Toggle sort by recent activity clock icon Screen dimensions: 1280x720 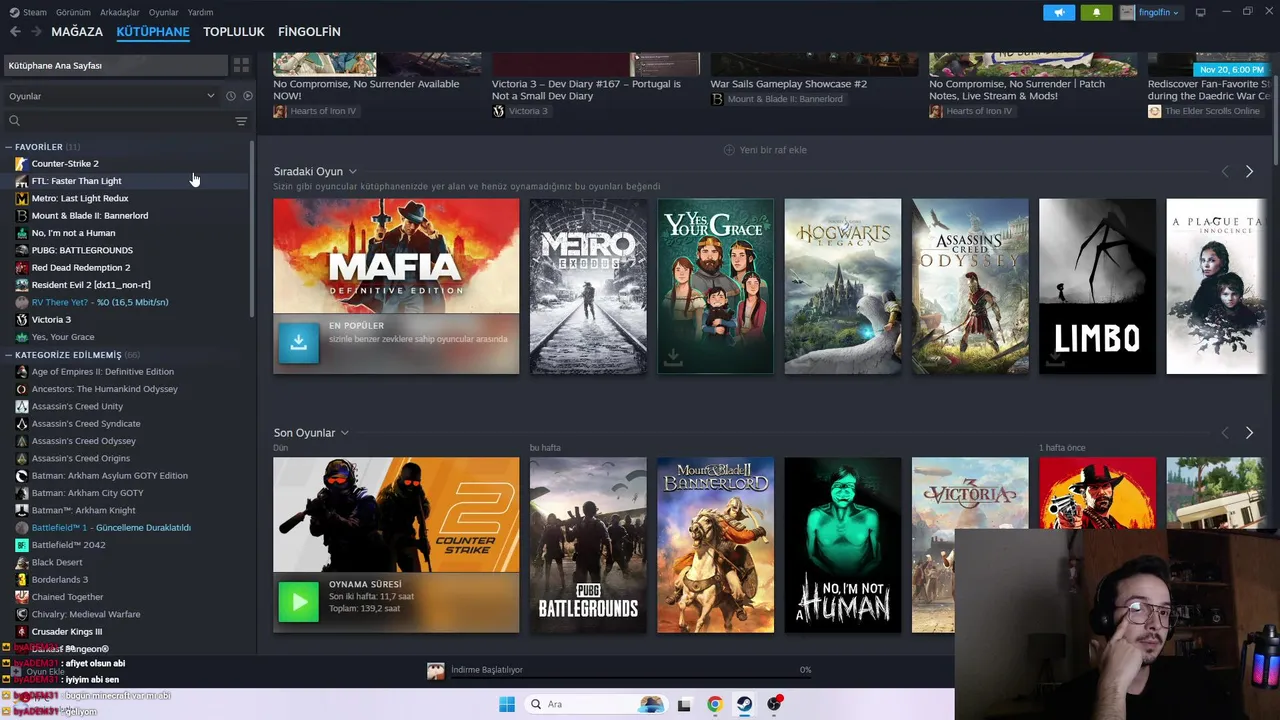click(x=230, y=96)
